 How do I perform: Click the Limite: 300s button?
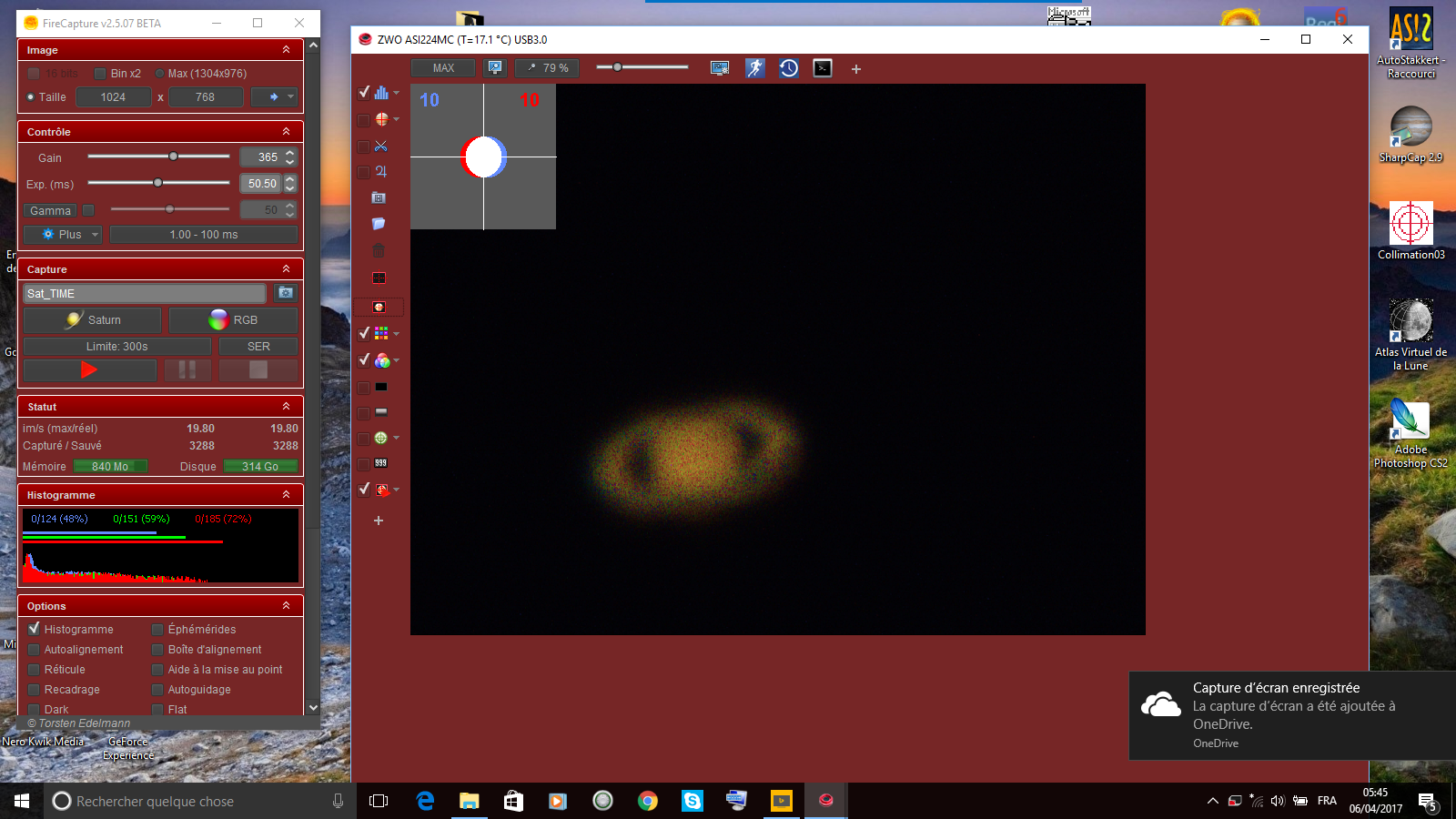pos(117,347)
